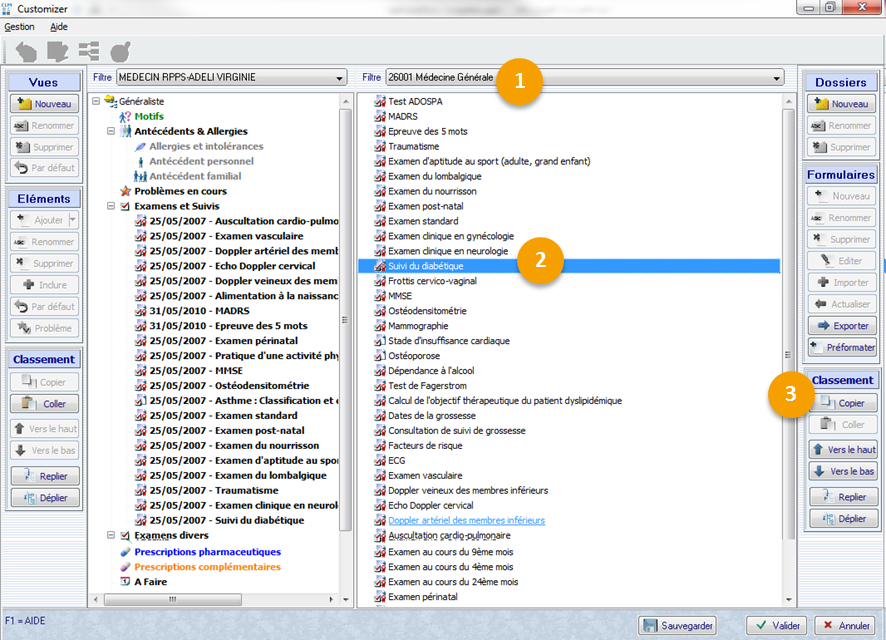Image resolution: width=886 pixels, height=640 pixels.
Task: Click the Sauvegarder floppy disk button
Action: 679,625
